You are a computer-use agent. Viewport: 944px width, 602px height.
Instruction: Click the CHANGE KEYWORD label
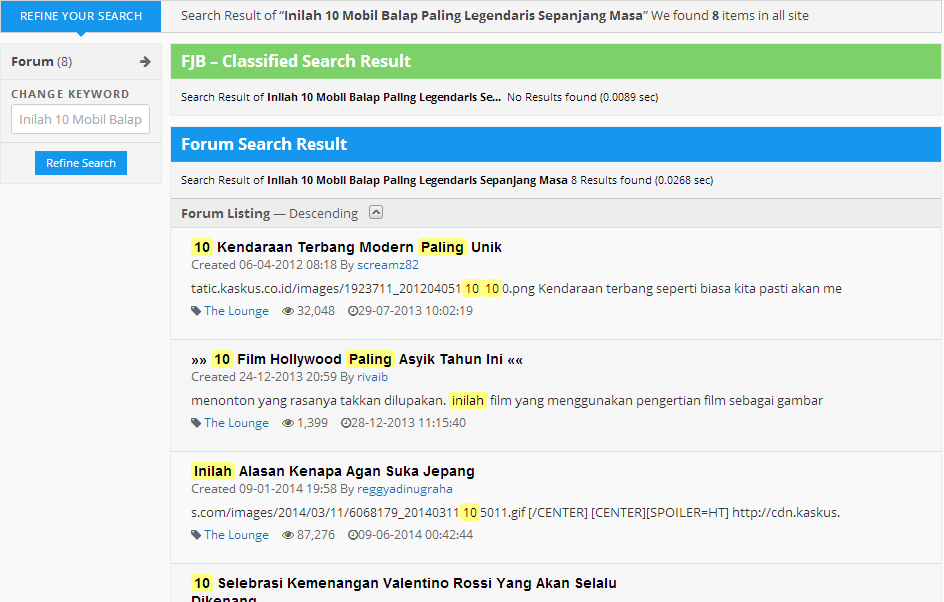[70, 94]
